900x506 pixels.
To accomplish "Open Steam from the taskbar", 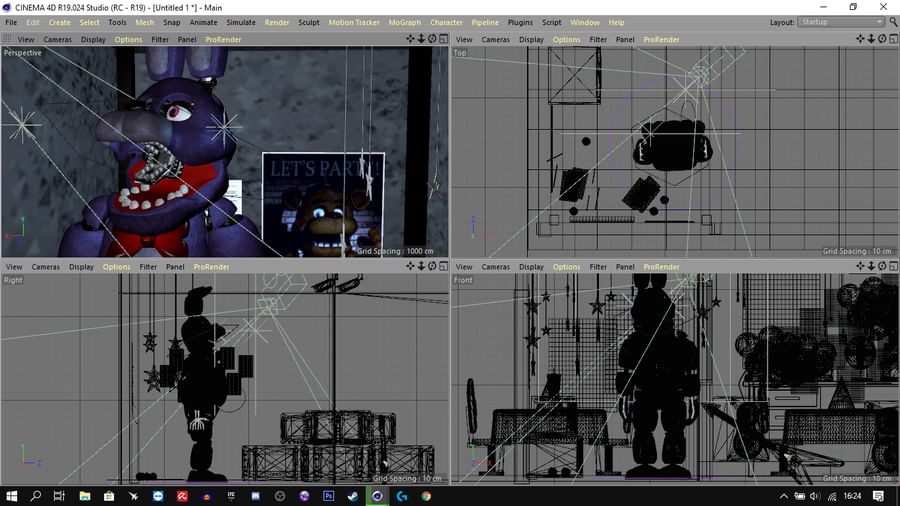I will pyautogui.click(x=352, y=496).
